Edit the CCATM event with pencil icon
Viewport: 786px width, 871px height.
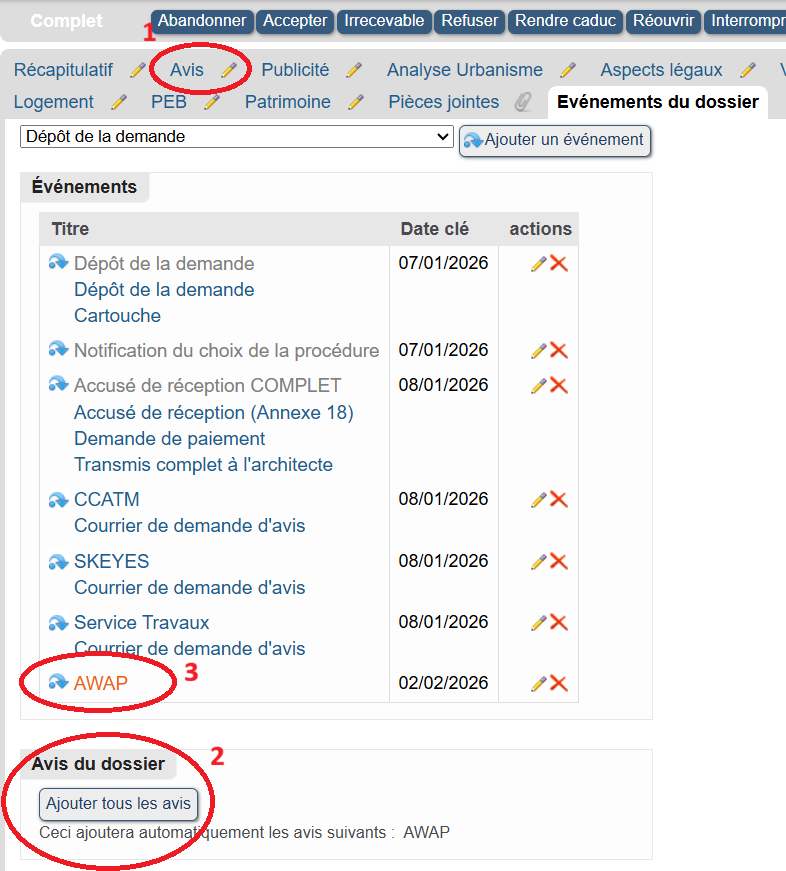pyautogui.click(x=538, y=500)
